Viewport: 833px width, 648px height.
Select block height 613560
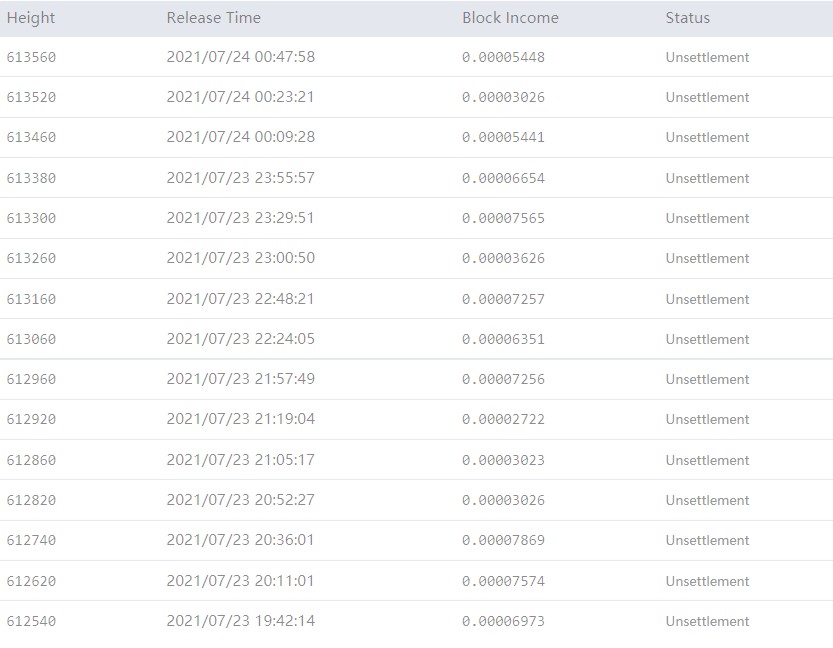coord(31,57)
